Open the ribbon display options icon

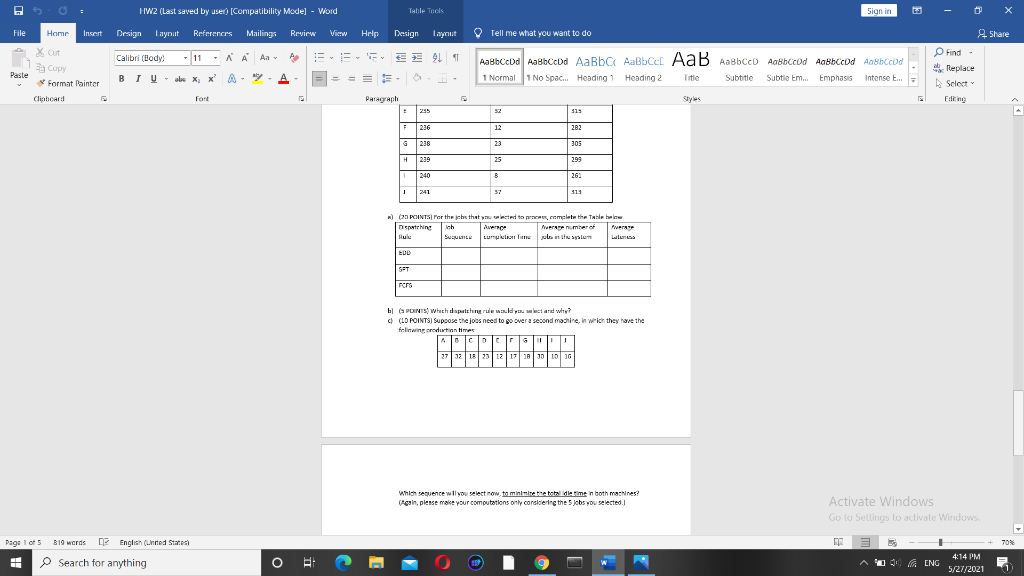click(x=917, y=10)
